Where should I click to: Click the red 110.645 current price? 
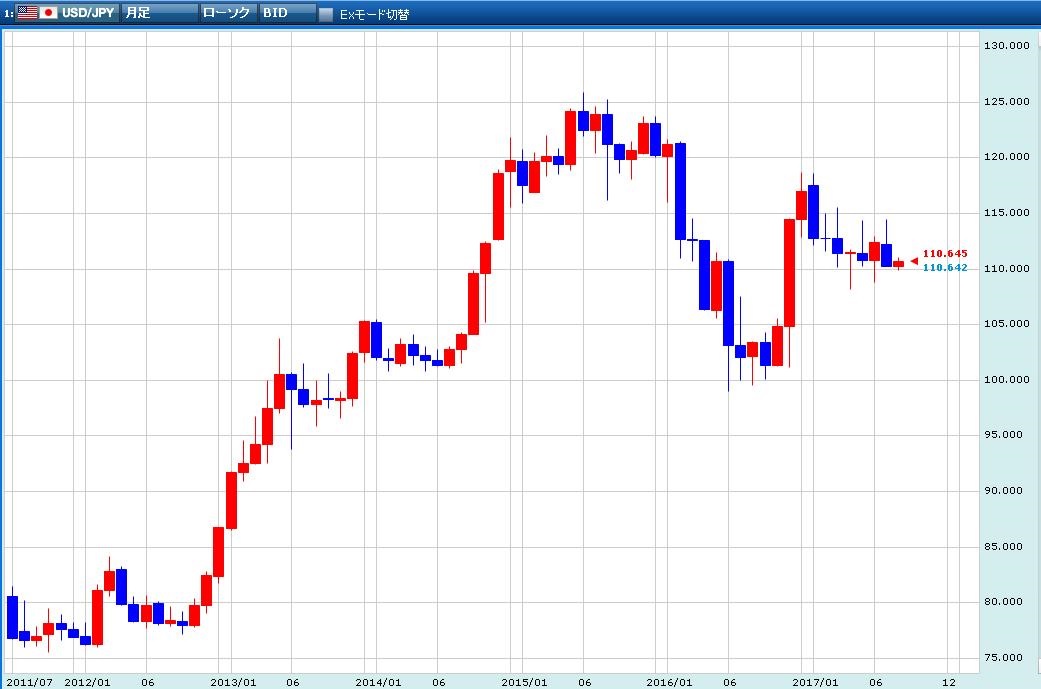pos(945,254)
